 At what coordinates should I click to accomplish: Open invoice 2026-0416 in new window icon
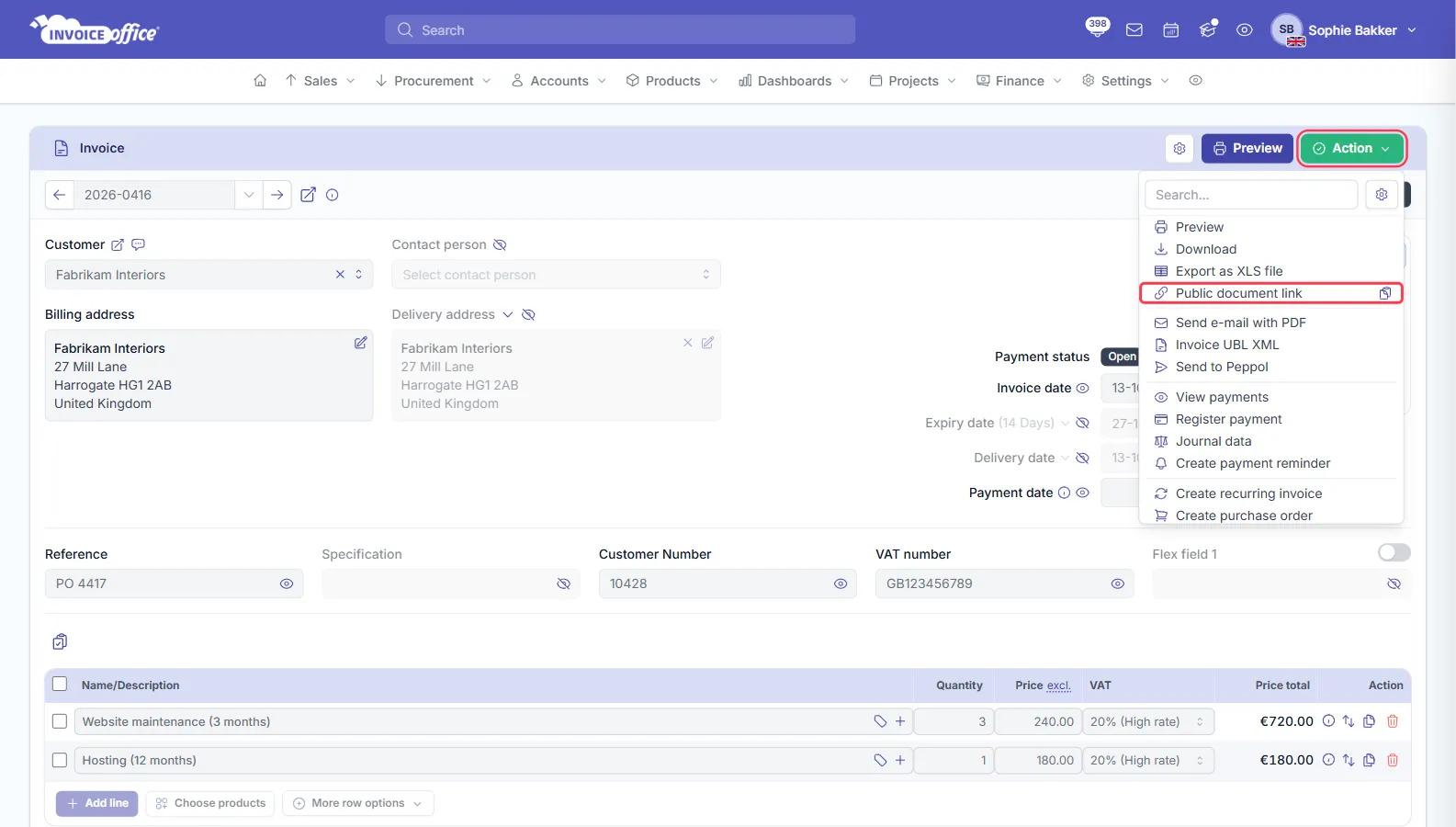pos(309,195)
